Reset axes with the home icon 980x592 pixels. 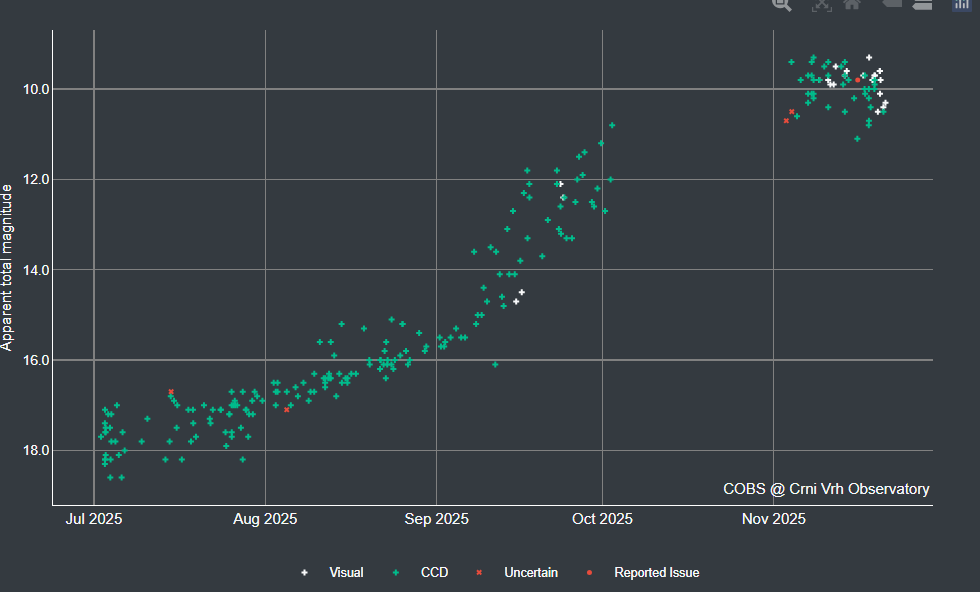coord(851,3)
